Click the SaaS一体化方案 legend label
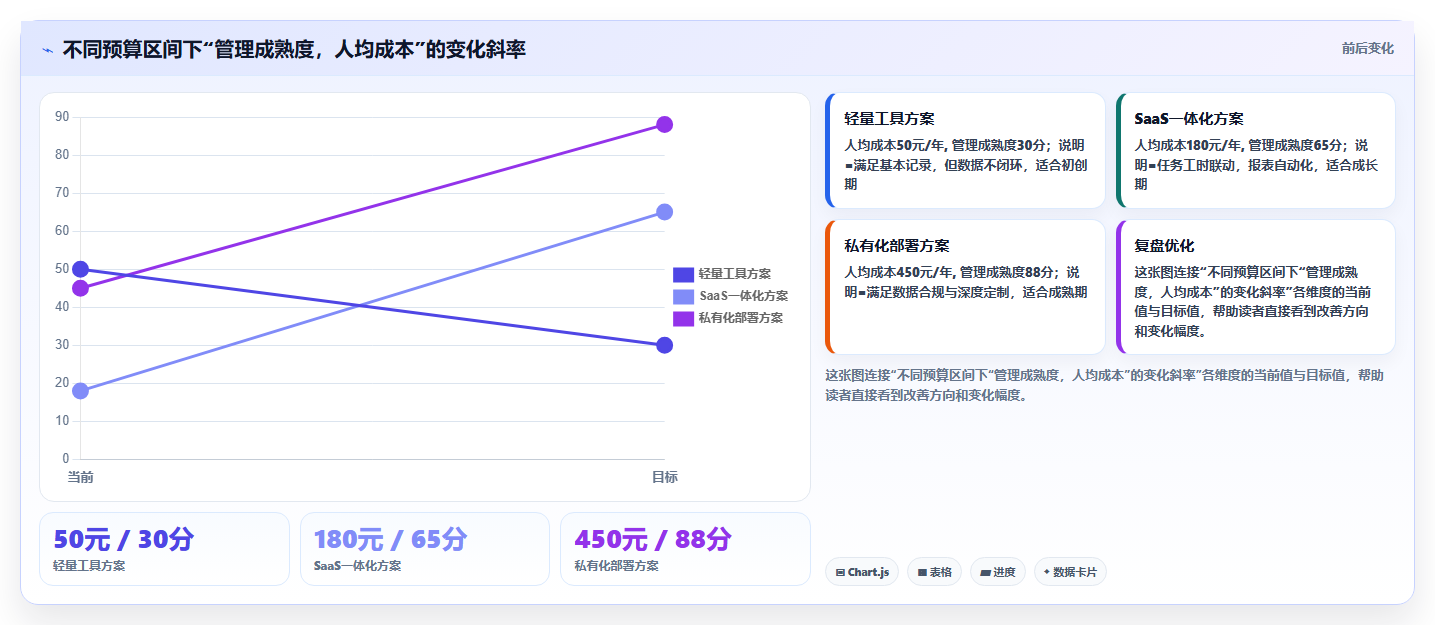 pos(743,296)
